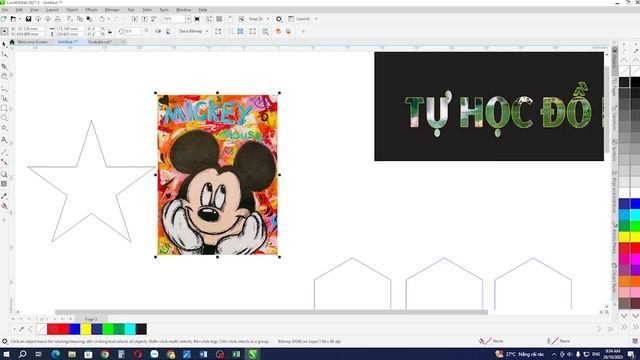Open Microsoft Edge from the taskbar
640x360 pixels.
pos(56,354)
